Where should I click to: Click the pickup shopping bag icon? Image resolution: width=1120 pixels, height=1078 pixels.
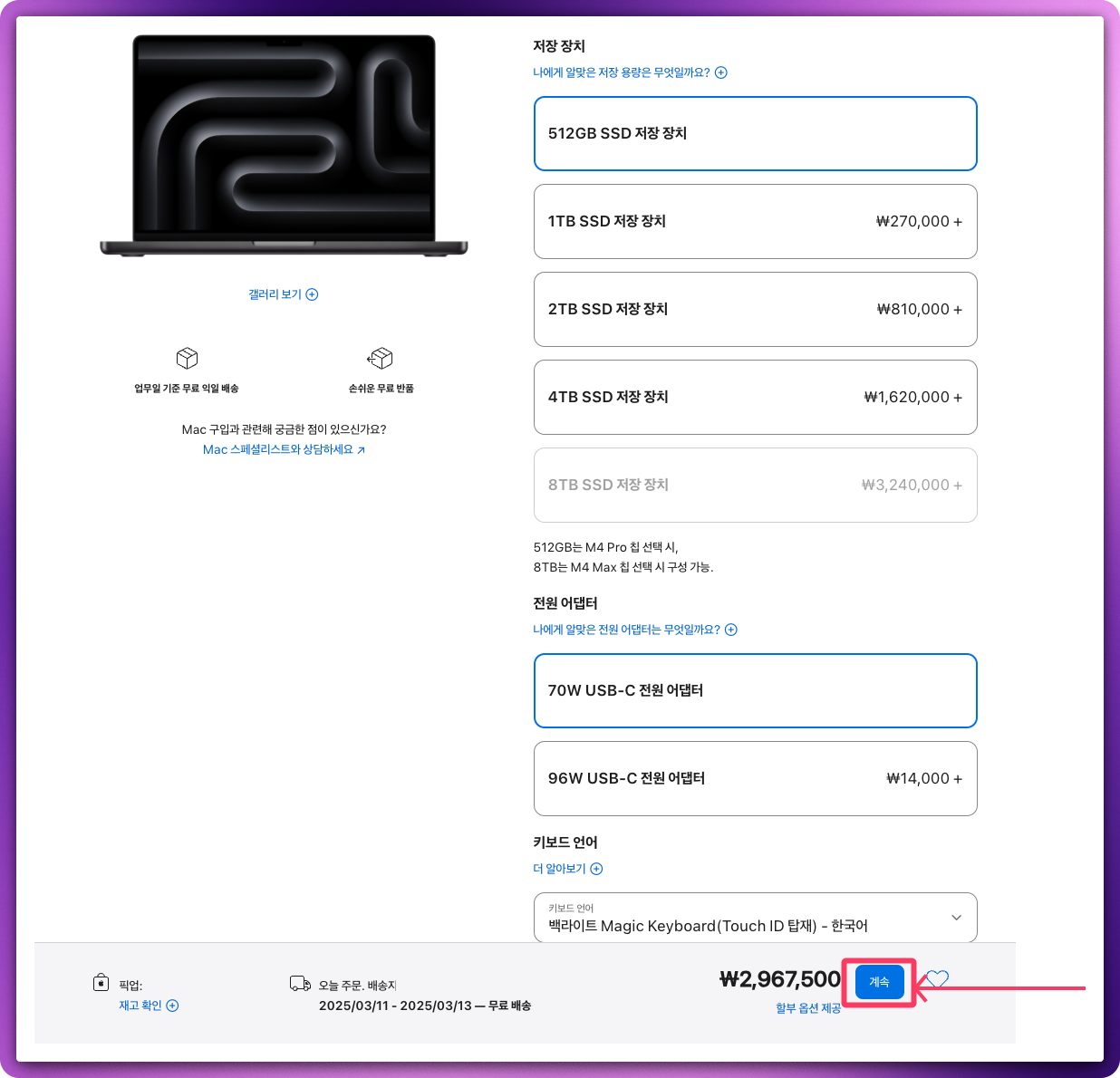point(101,983)
